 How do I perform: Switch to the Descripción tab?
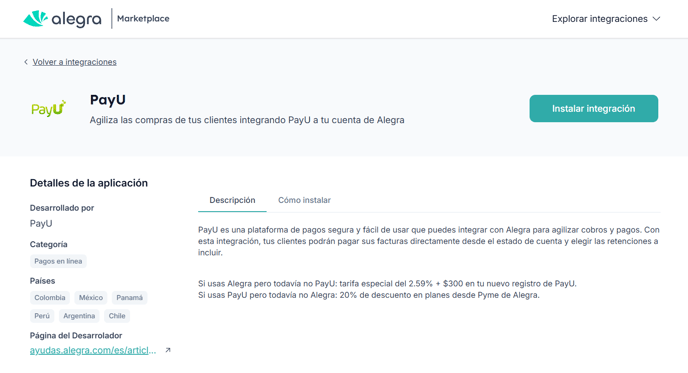click(232, 200)
